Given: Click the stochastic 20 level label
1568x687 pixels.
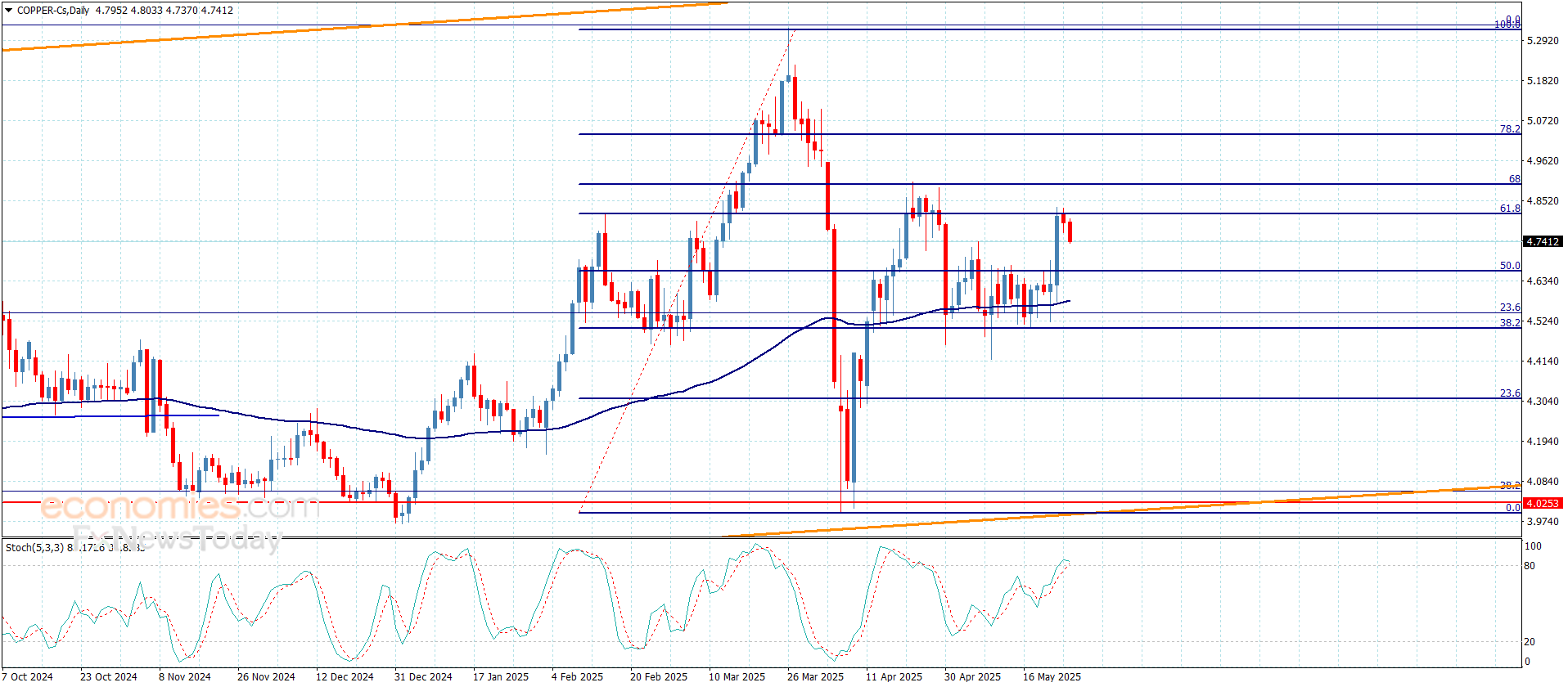Looking at the screenshot, I should [1529, 642].
